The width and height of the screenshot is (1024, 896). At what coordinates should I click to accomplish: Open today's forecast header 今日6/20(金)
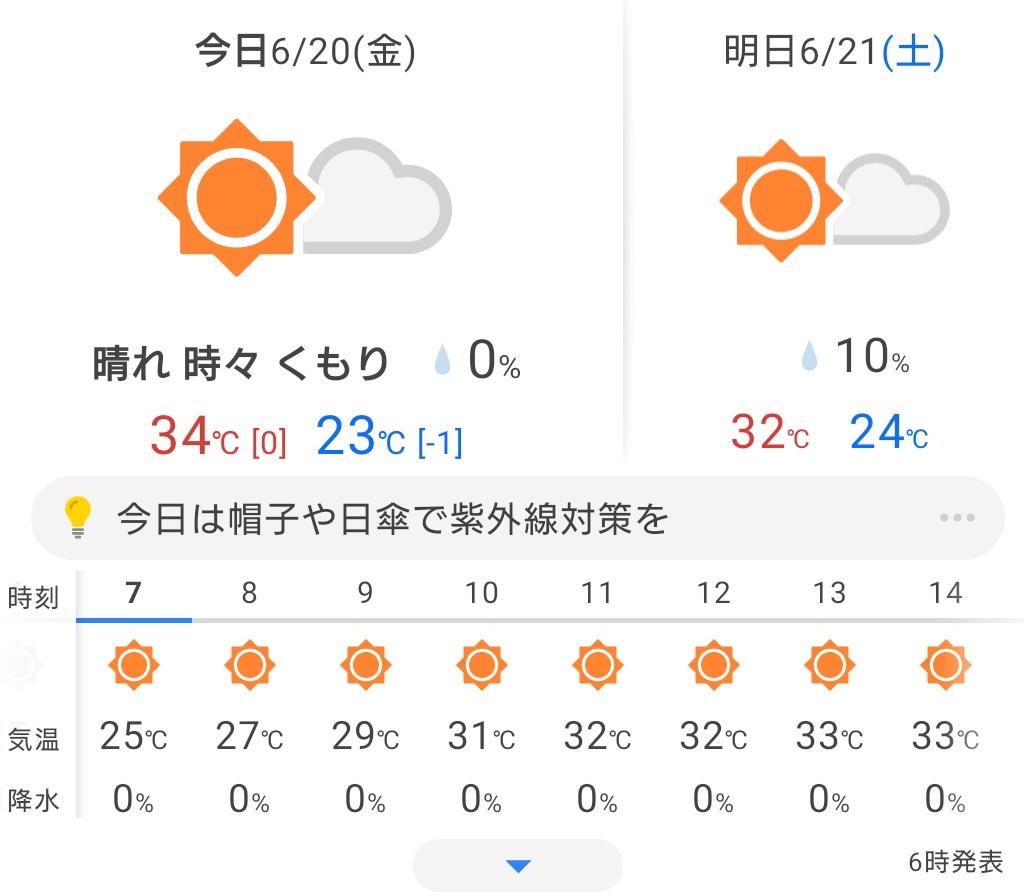point(305,52)
